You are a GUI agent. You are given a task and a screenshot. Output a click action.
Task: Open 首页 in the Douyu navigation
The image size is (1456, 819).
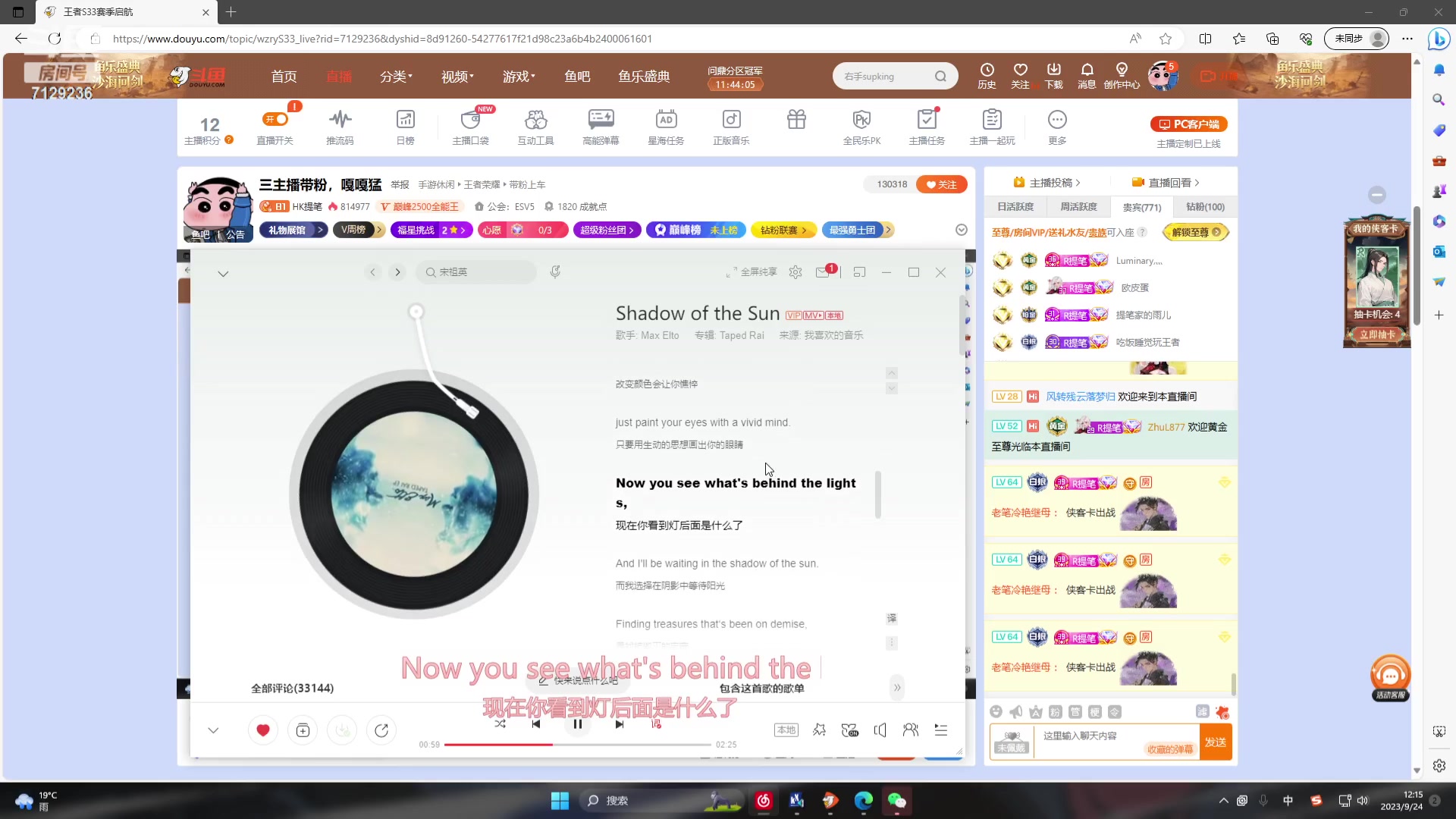tap(284, 77)
